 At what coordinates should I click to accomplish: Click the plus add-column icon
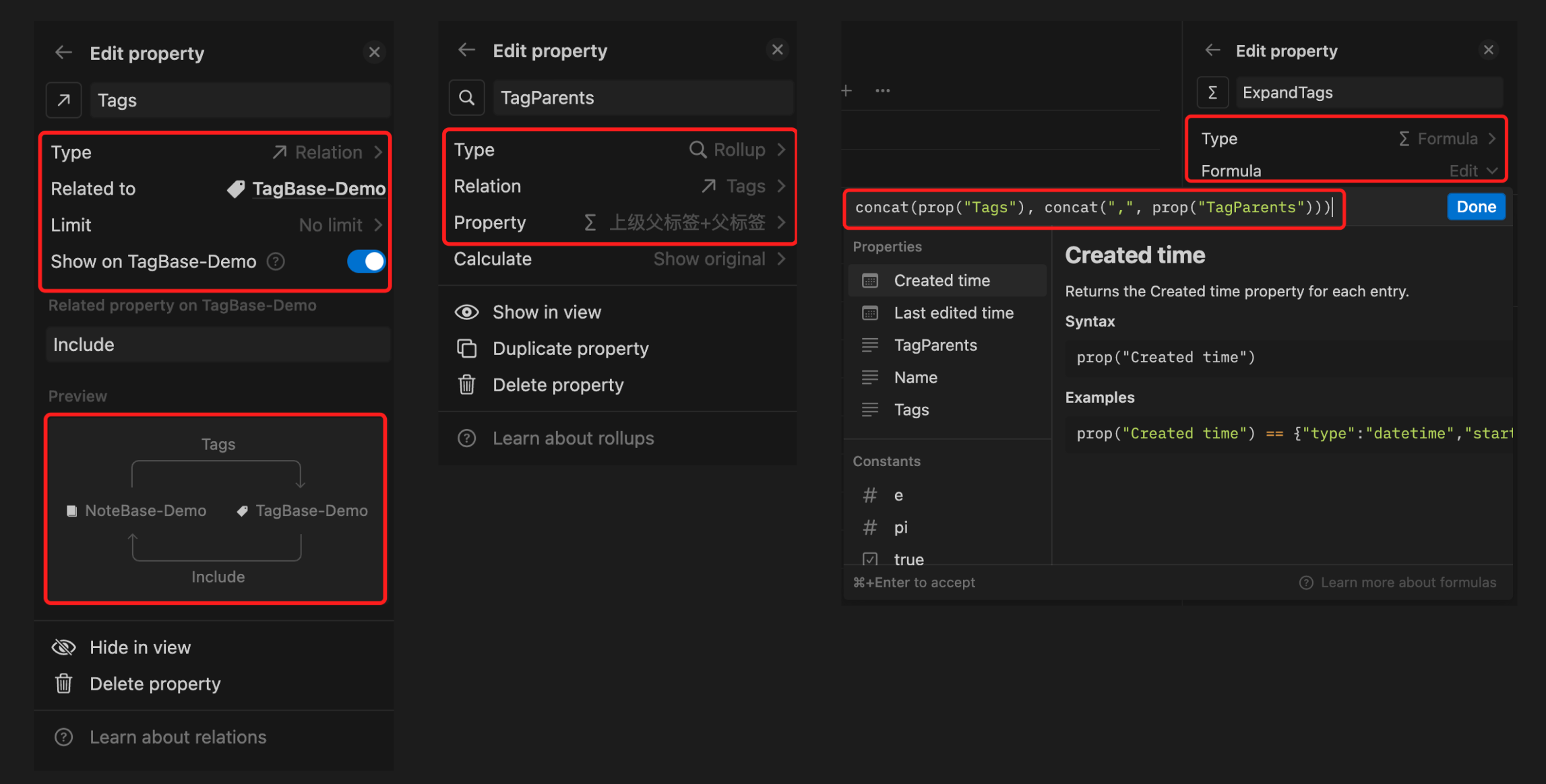tap(846, 90)
